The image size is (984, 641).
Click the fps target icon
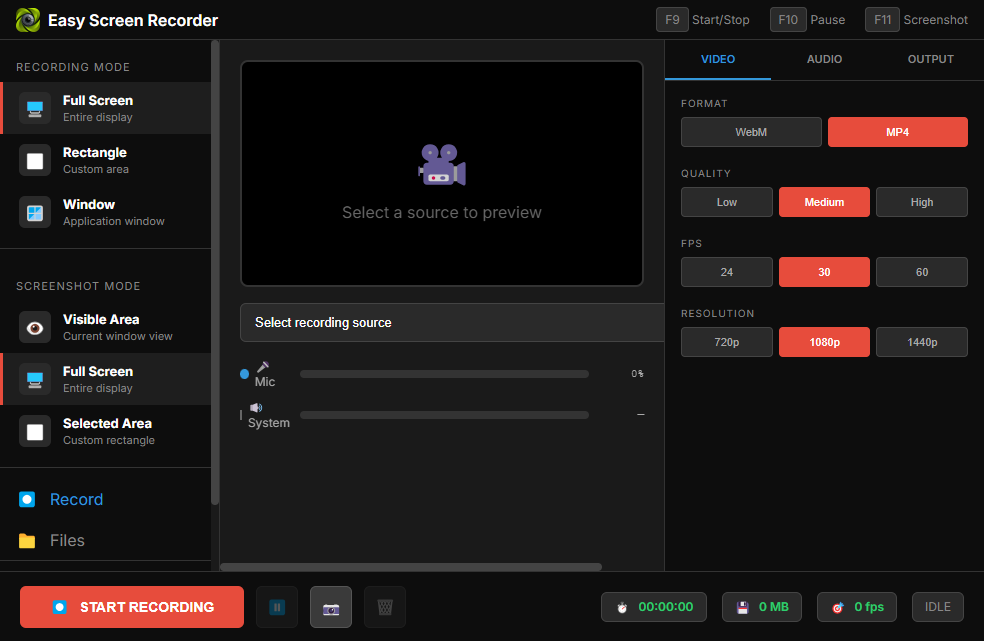point(838,607)
